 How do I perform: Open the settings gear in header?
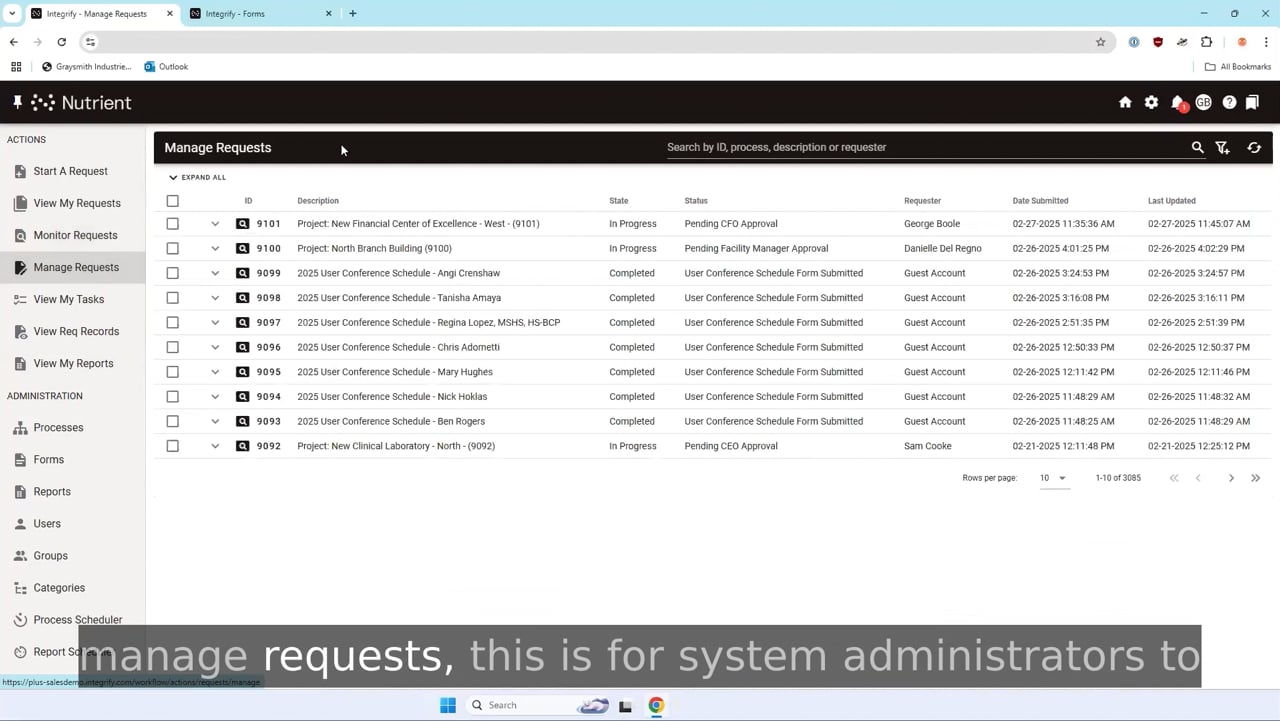pos(1151,102)
